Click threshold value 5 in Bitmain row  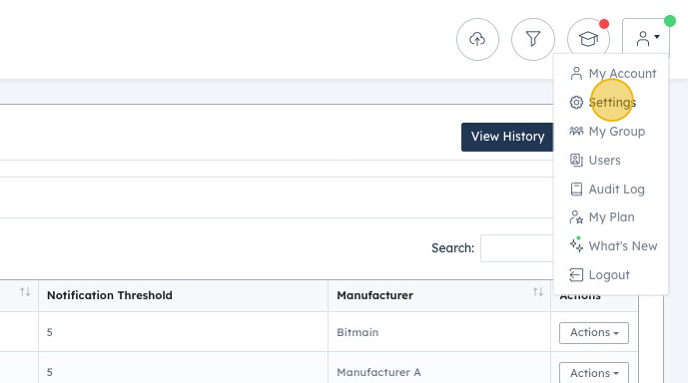50,333
